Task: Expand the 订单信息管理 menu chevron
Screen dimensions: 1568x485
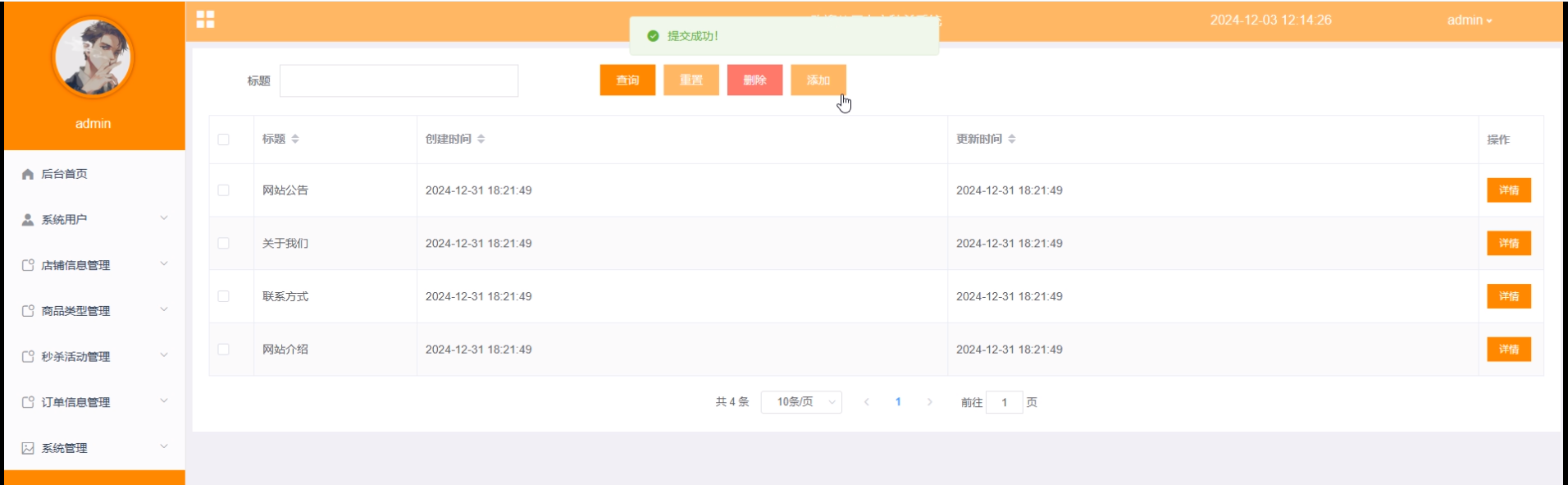Action: point(164,401)
